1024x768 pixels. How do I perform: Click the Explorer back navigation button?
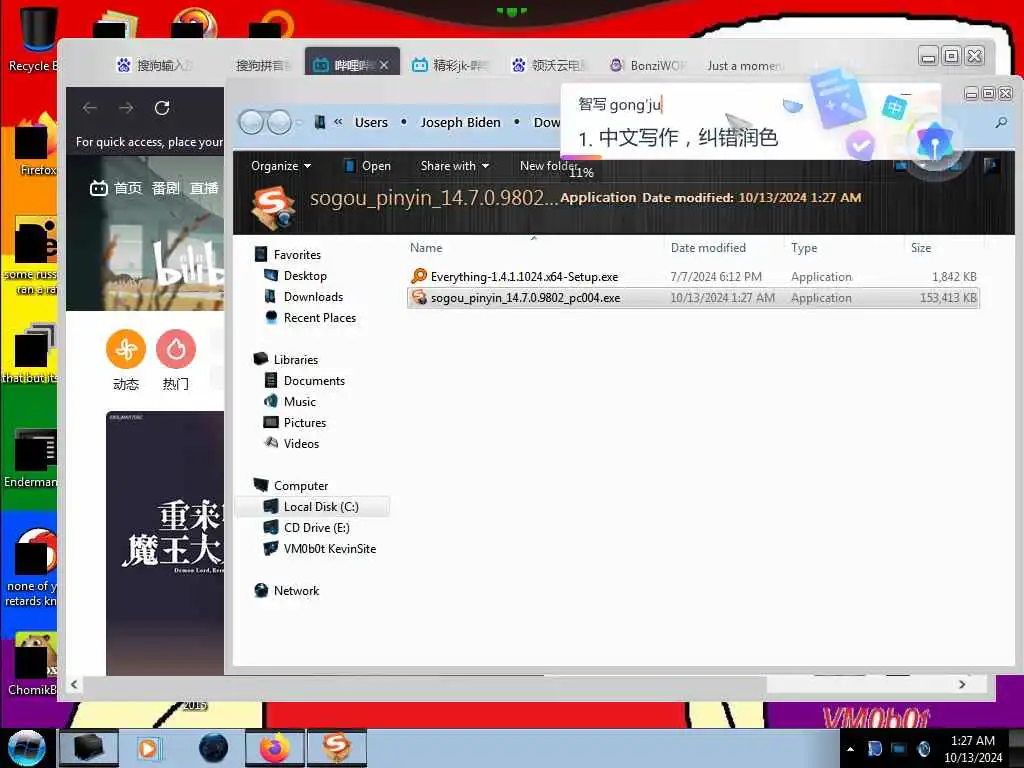coord(251,122)
